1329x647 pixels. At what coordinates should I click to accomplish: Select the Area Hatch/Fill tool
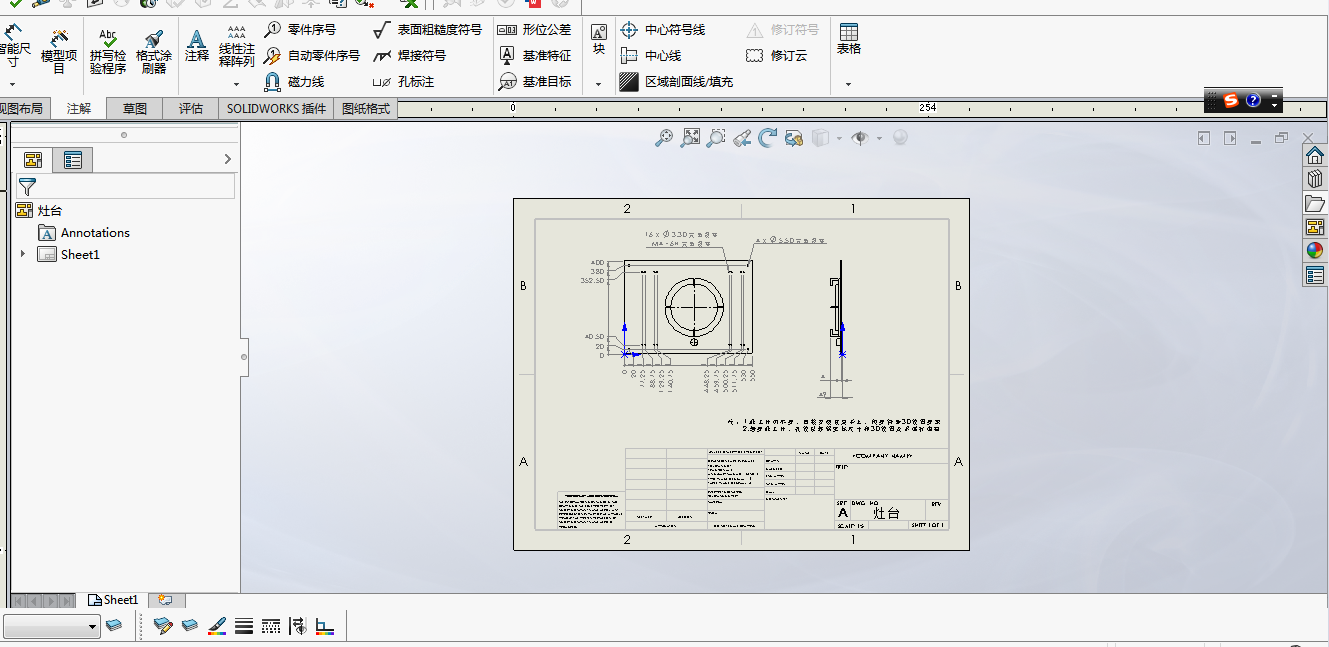click(676, 82)
